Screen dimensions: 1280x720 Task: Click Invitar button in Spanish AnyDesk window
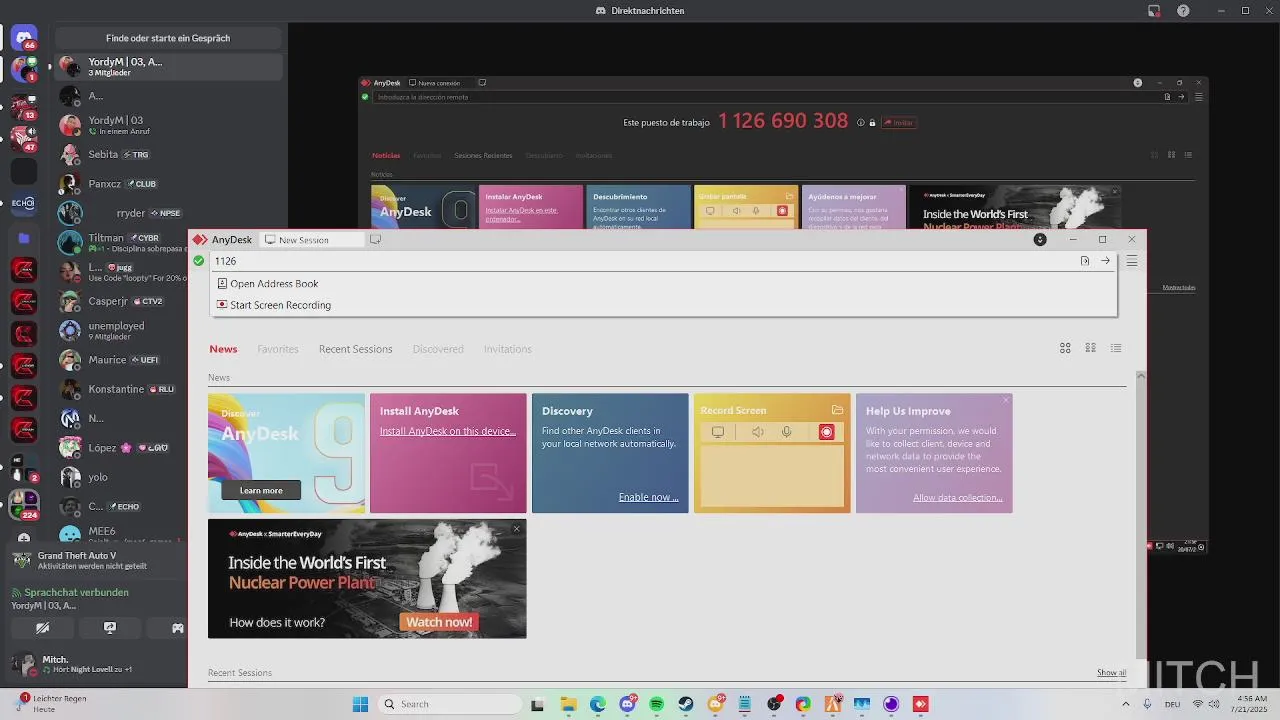(899, 122)
